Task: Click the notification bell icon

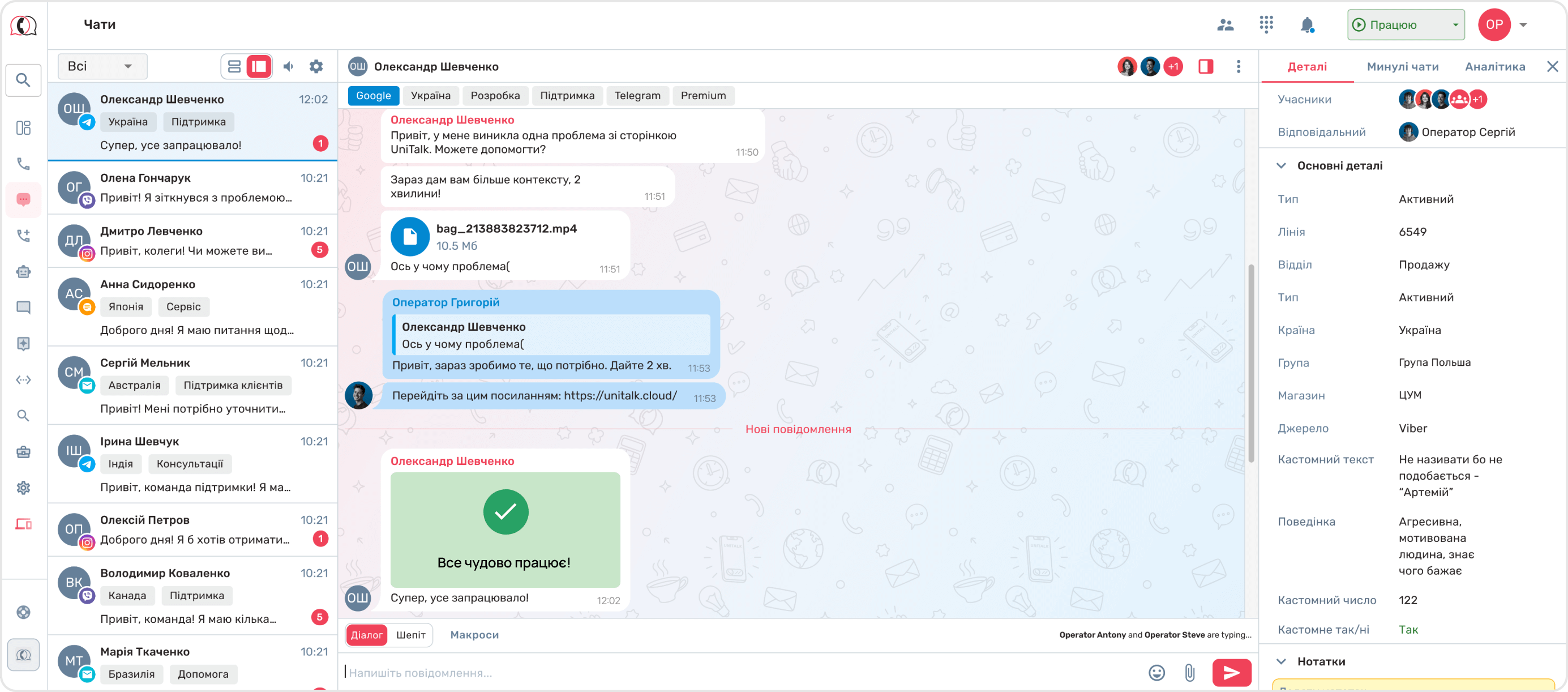Action: (x=1306, y=25)
